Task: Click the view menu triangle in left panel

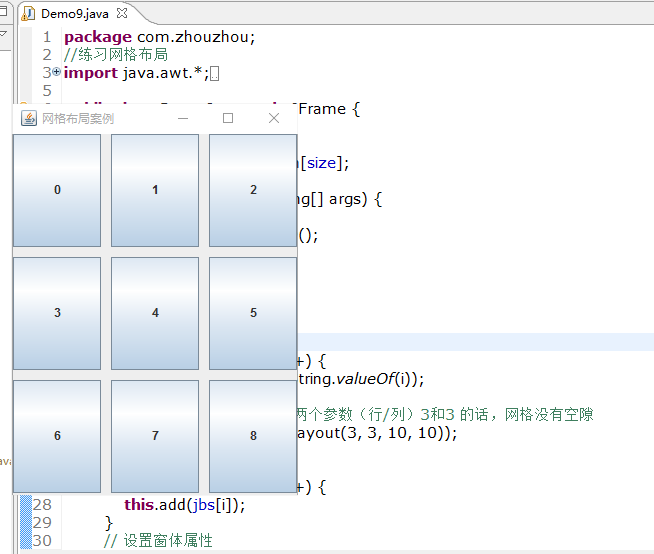Action: [3, 33]
